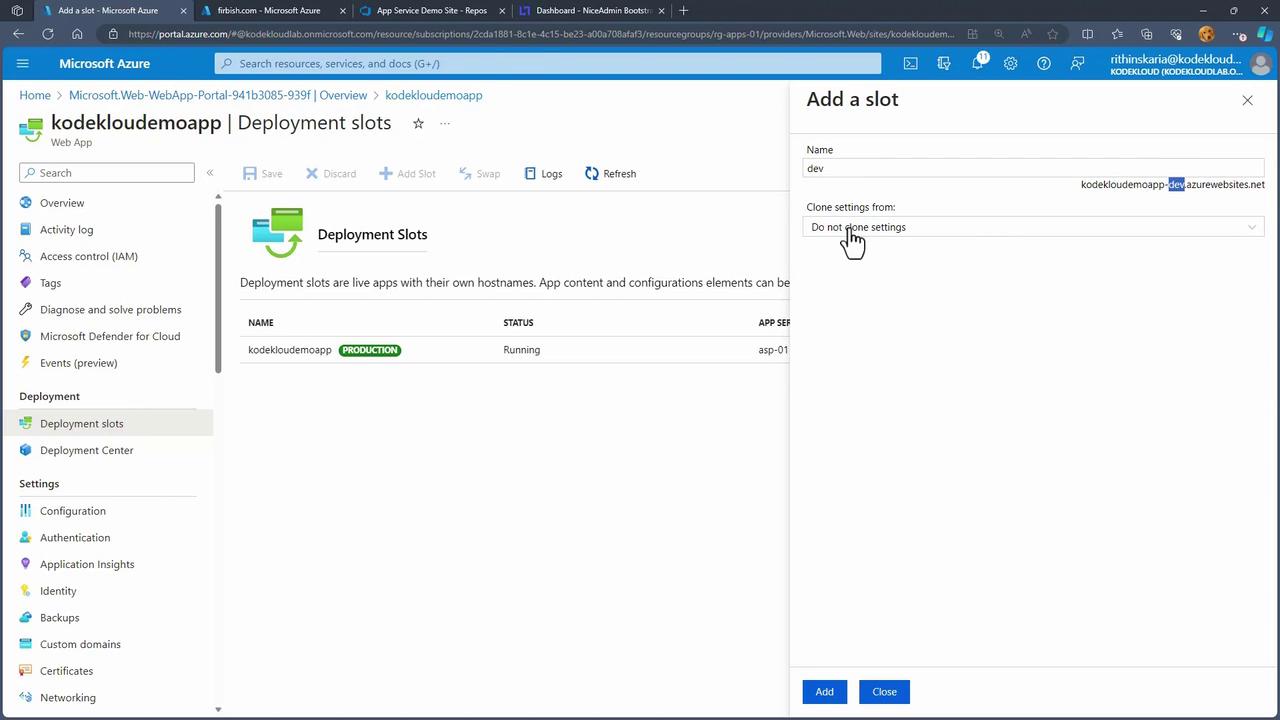
Task: Open the kodekloudemoapp breadcrumb link
Action: pyautogui.click(x=434, y=95)
